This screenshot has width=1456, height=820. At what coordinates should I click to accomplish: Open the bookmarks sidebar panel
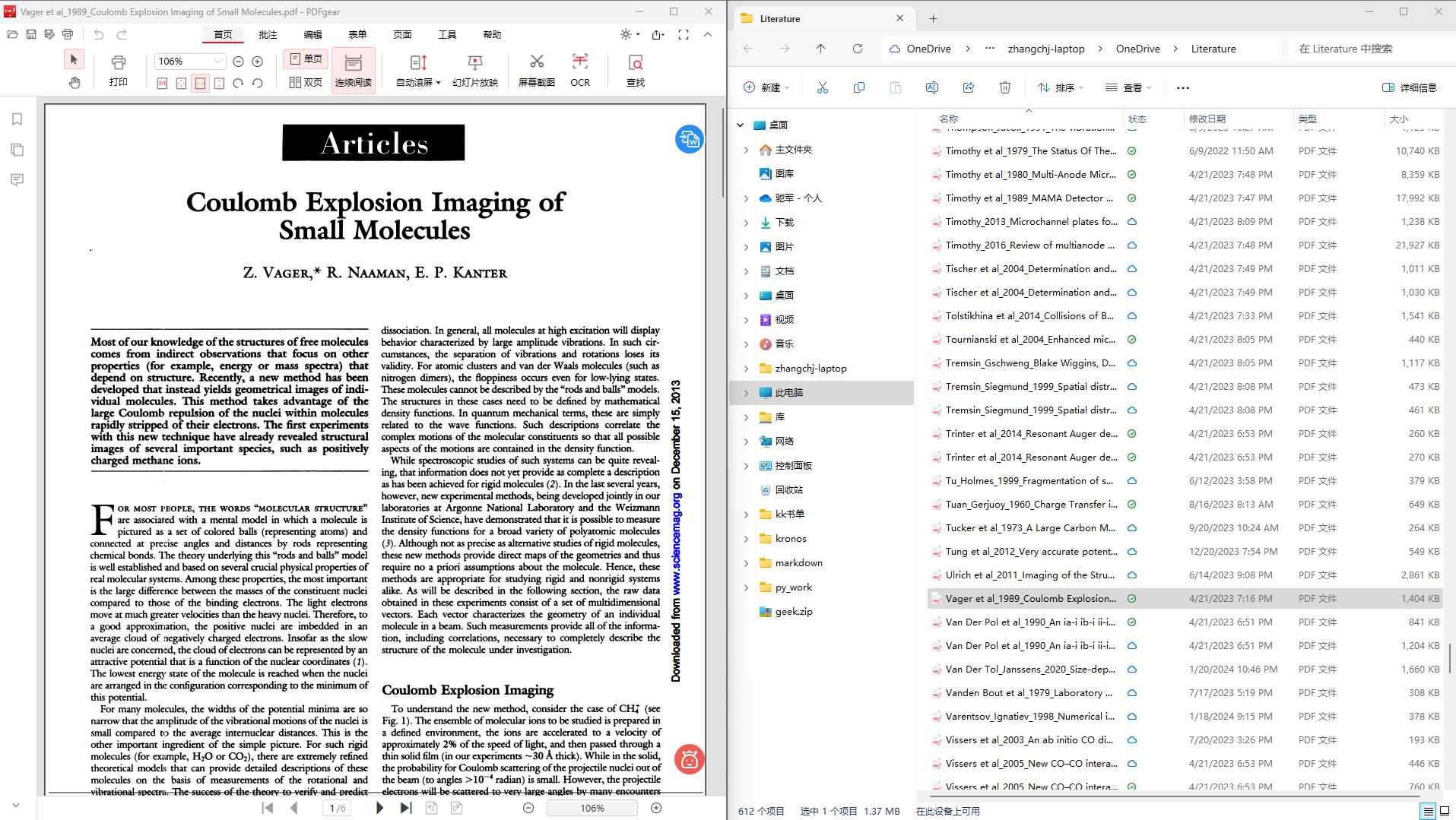click(17, 119)
